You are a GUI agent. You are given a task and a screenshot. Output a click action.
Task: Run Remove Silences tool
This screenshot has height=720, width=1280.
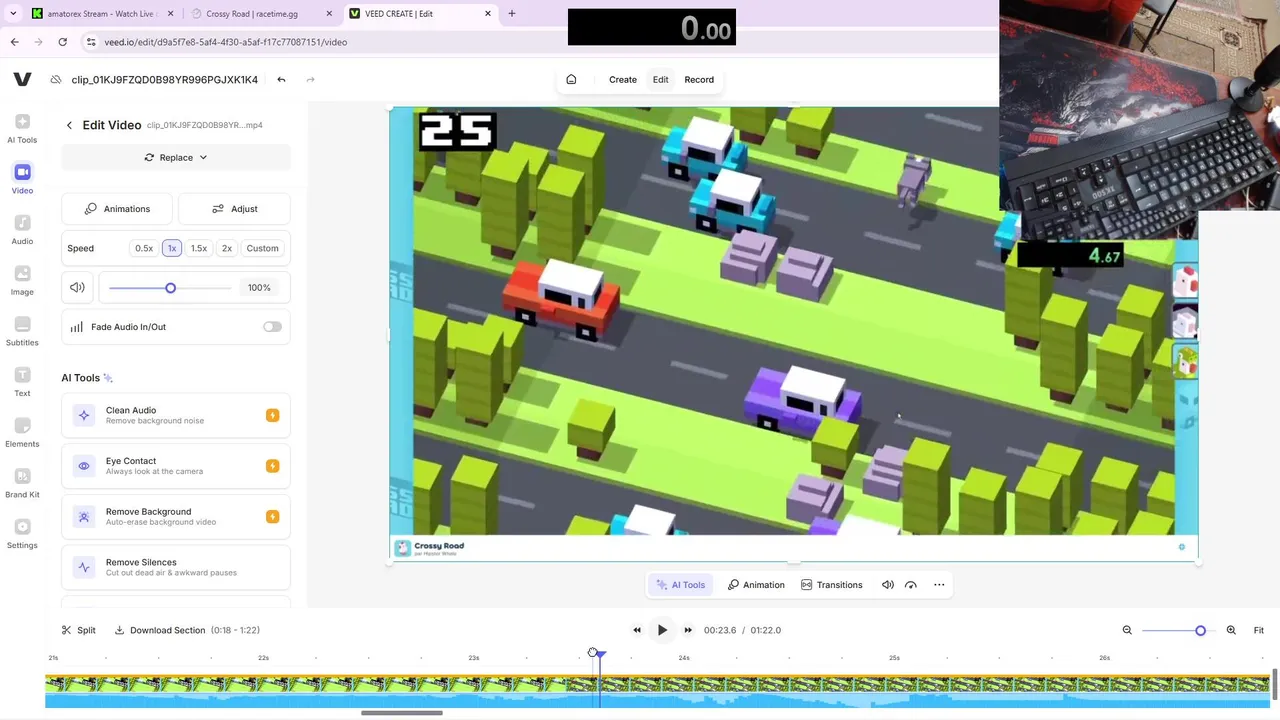tap(176, 567)
